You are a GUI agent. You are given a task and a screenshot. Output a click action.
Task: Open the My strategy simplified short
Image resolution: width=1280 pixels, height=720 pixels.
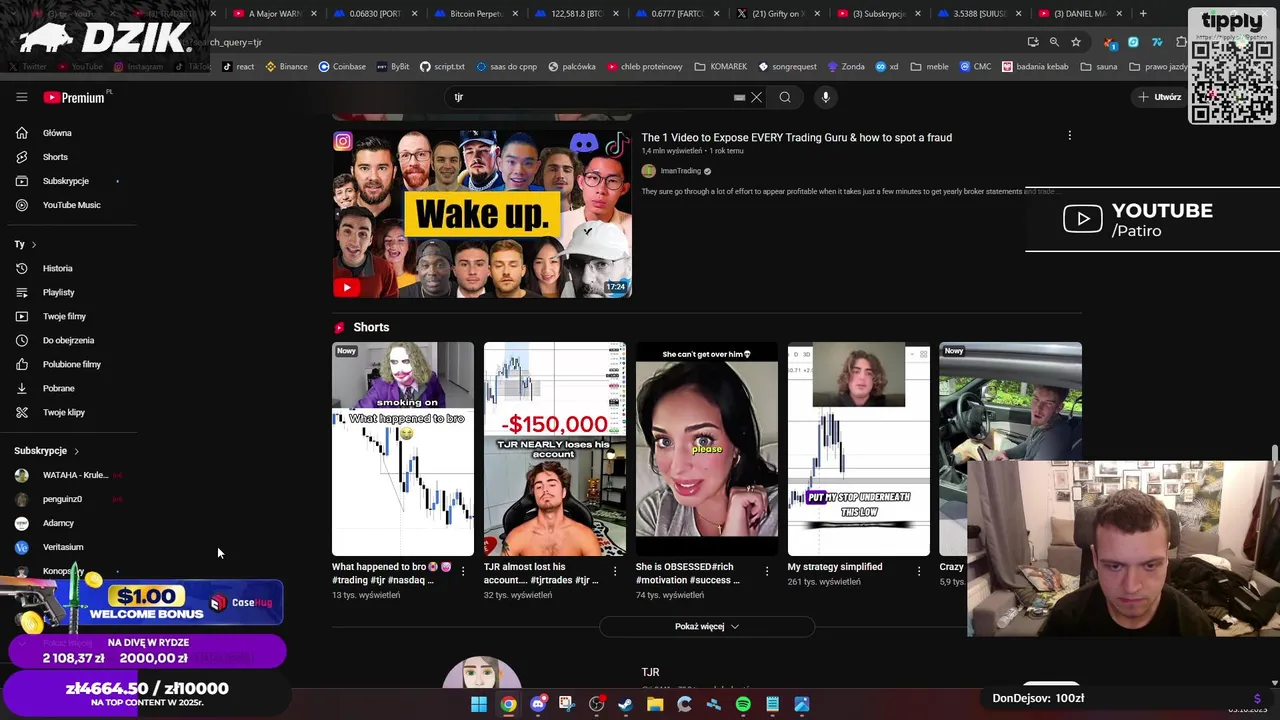858,449
